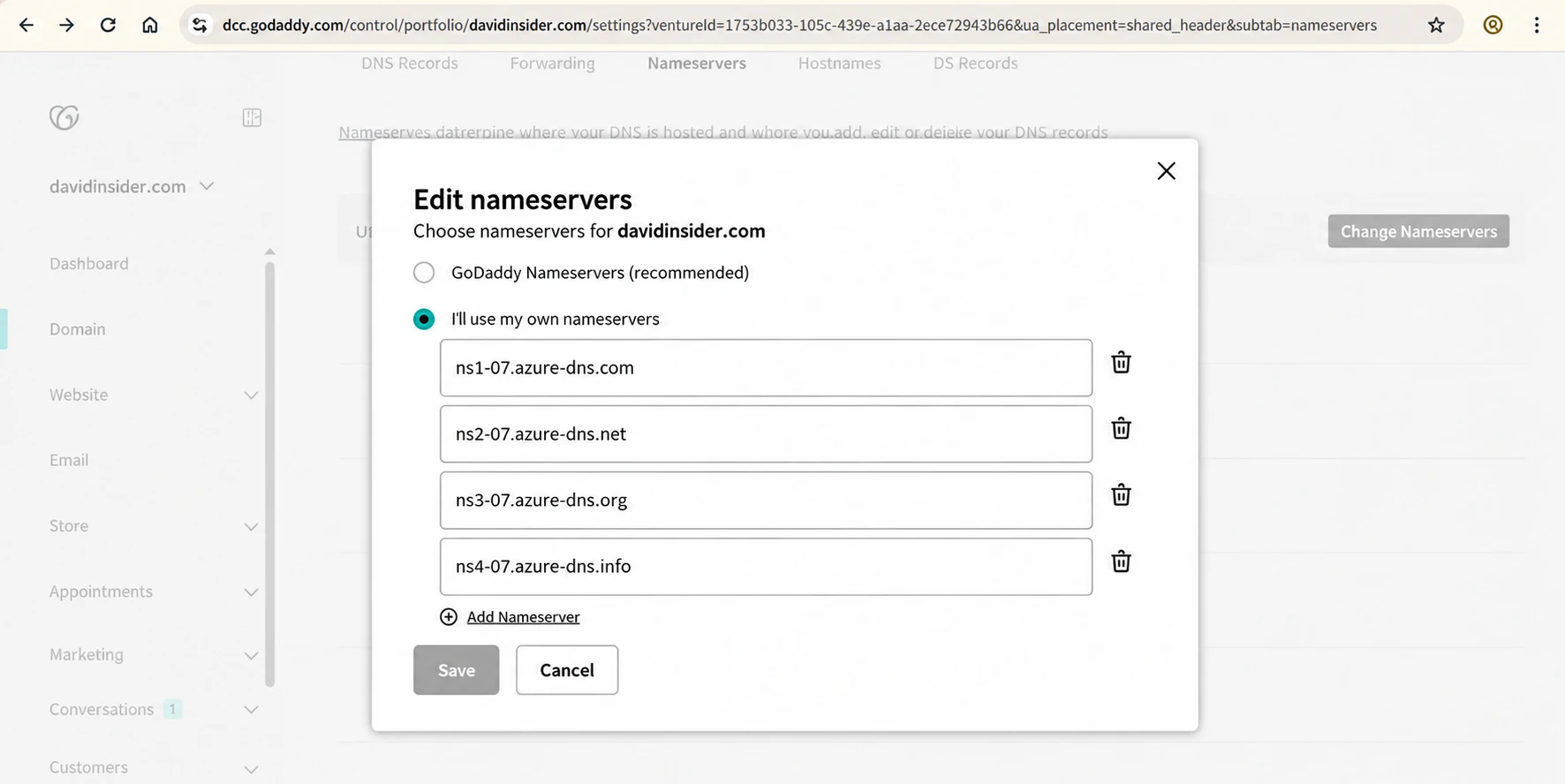Delete nameserver ns3-07.azure-dns.org
1565x784 pixels.
(1121, 494)
